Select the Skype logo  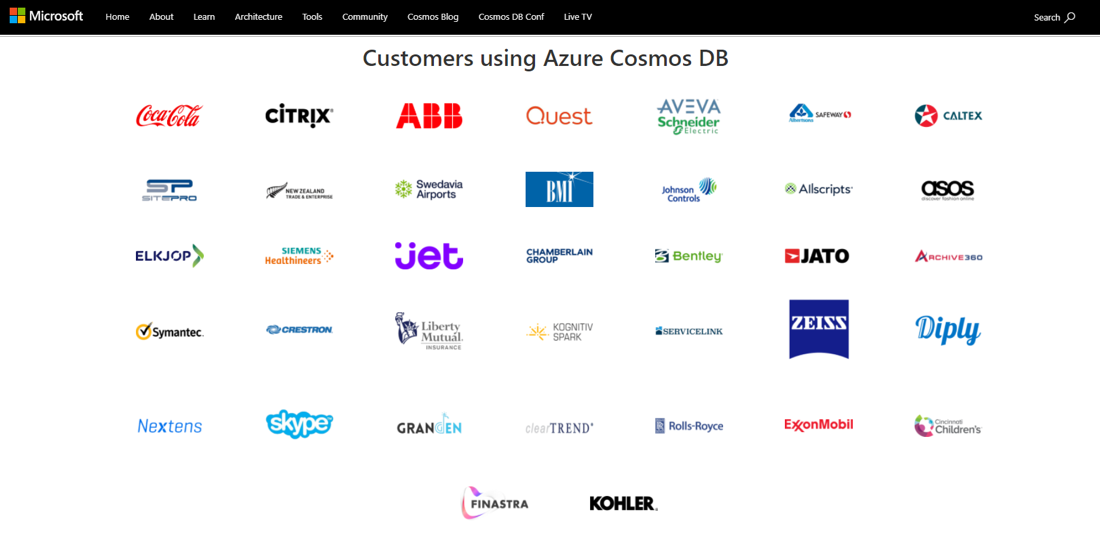[x=300, y=424]
